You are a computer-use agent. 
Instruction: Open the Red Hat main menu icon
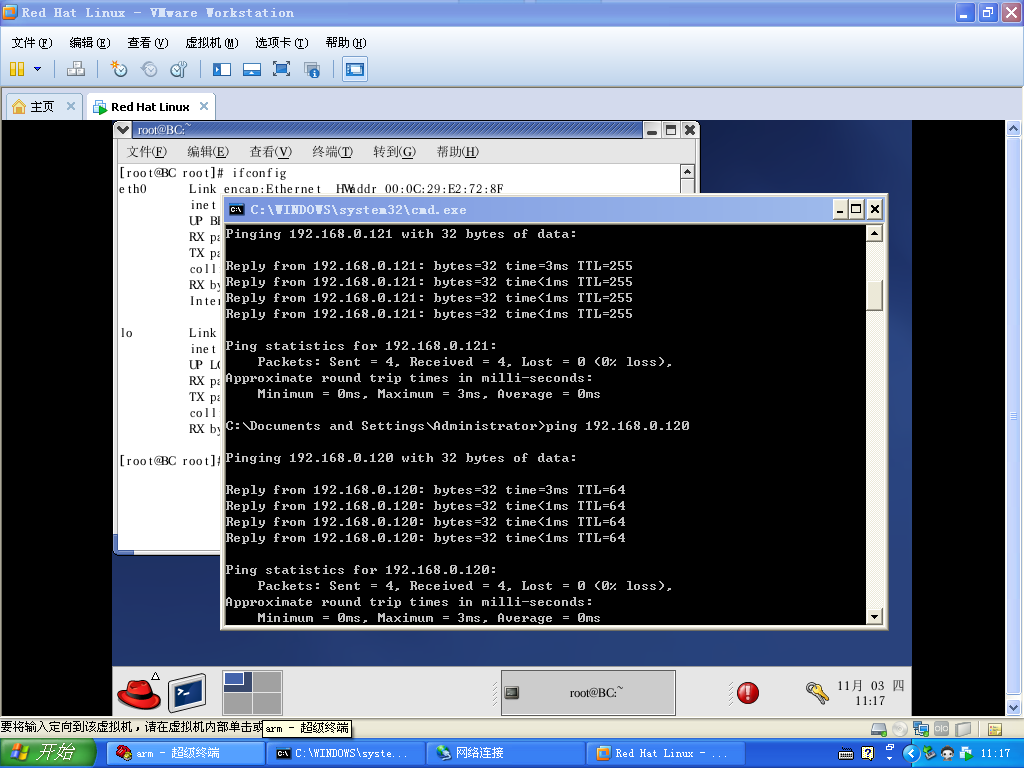(x=139, y=693)
